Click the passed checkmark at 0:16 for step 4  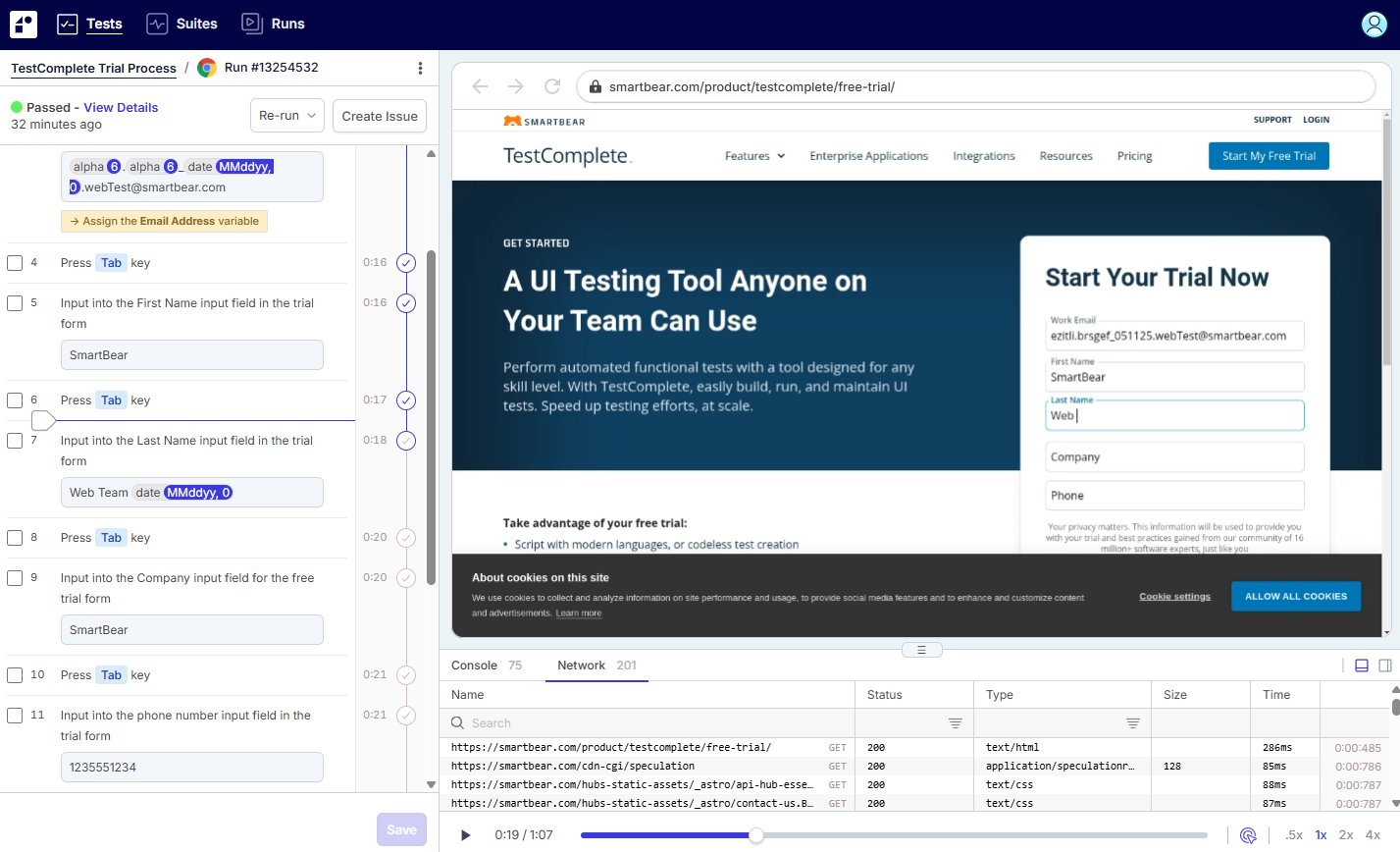(406, 263)
